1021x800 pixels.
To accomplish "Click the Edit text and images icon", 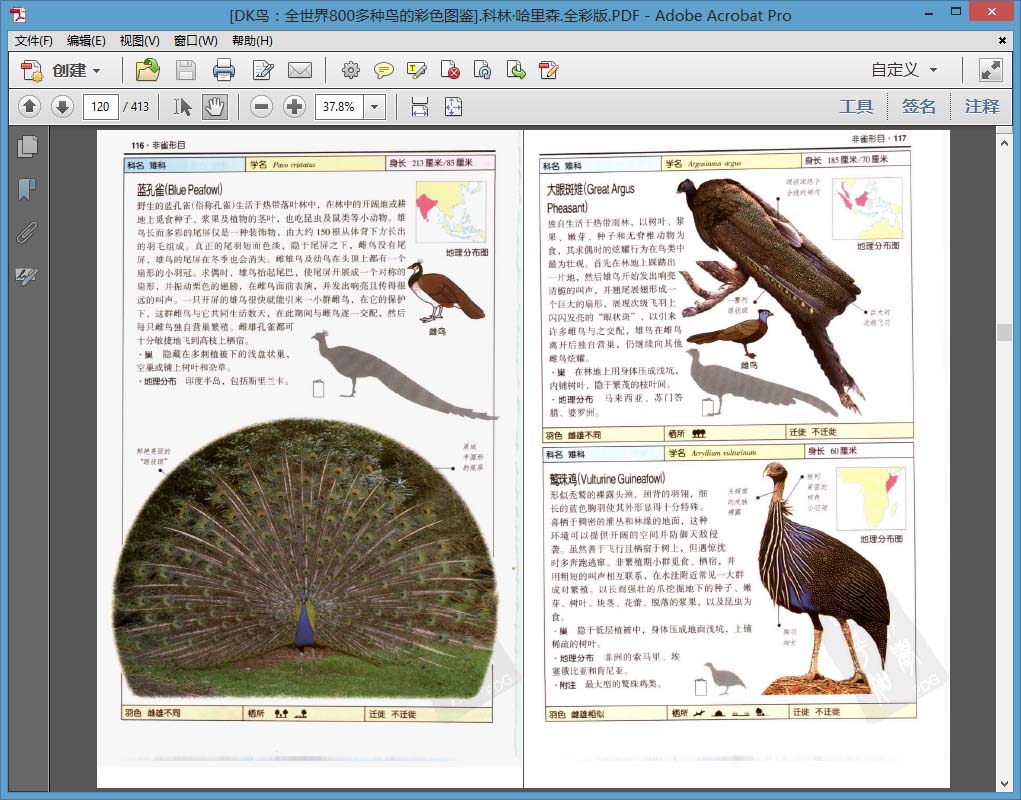I will pyautogui.click(x=263, y=70).
